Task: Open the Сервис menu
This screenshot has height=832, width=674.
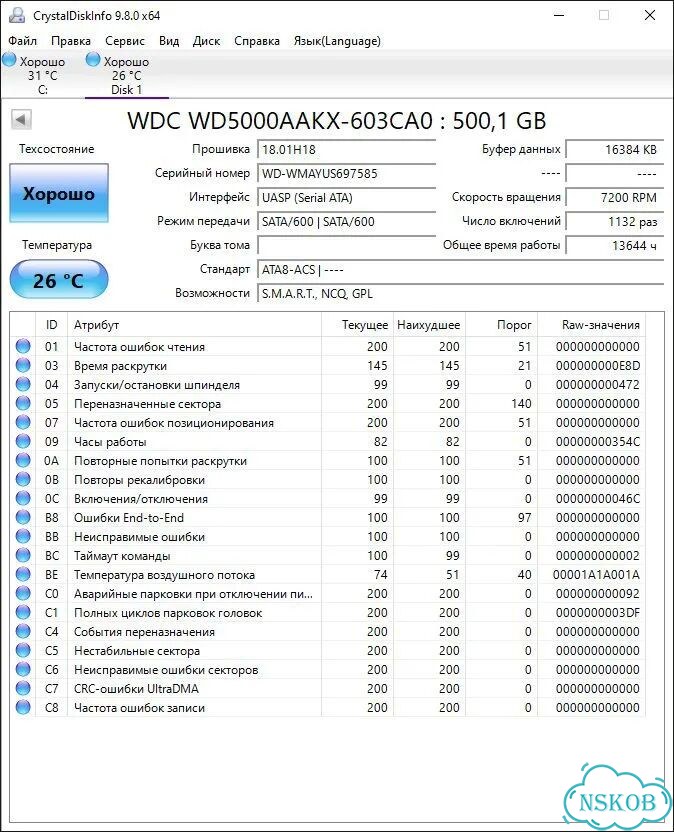Action: (125, 41)
